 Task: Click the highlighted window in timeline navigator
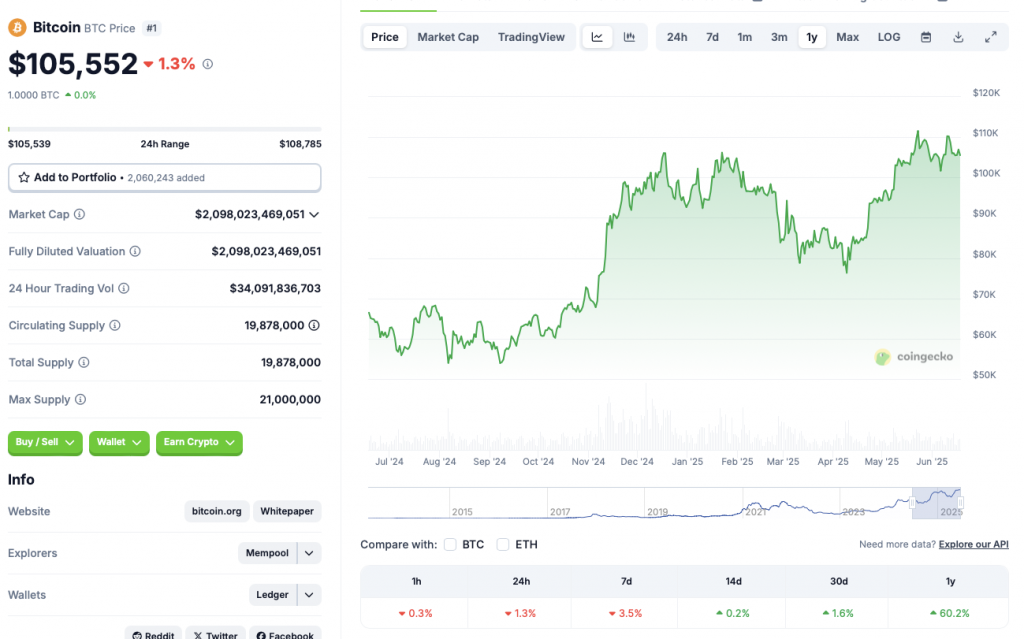tap(936, 503)
